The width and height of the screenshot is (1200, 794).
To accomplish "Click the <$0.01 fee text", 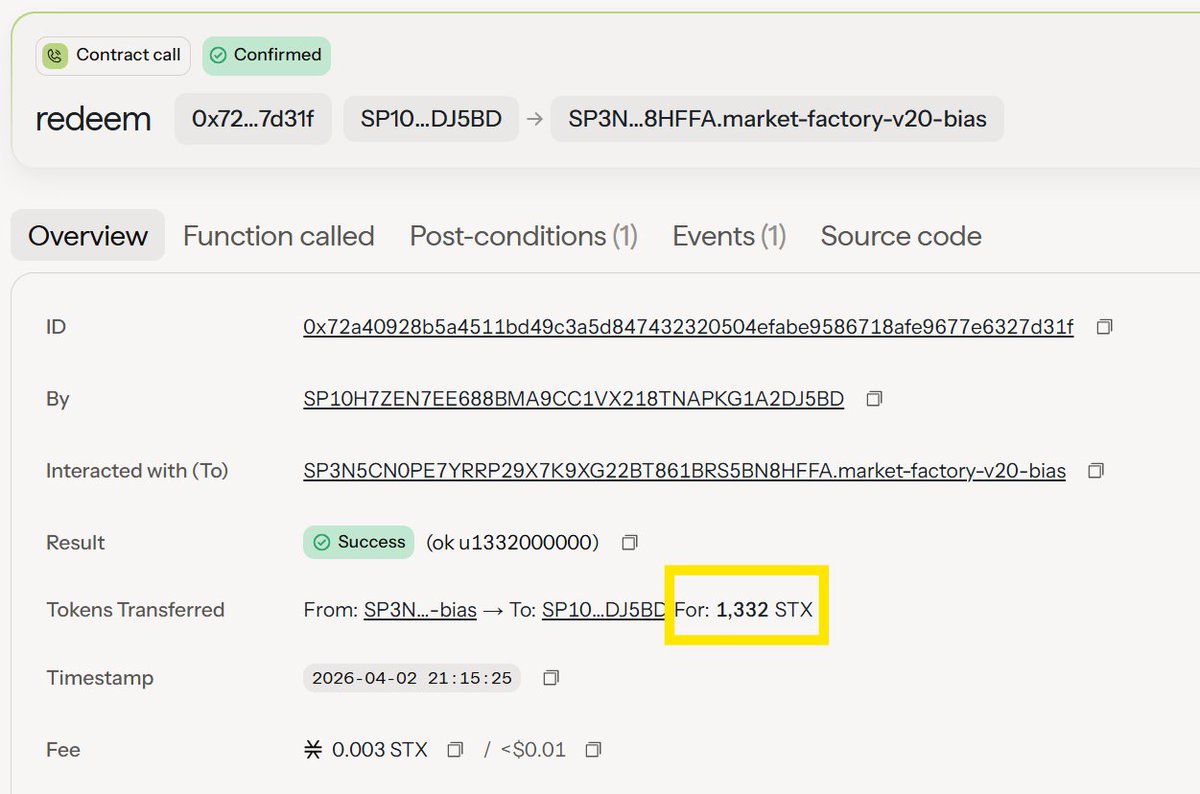I will (x=532, y=749).
